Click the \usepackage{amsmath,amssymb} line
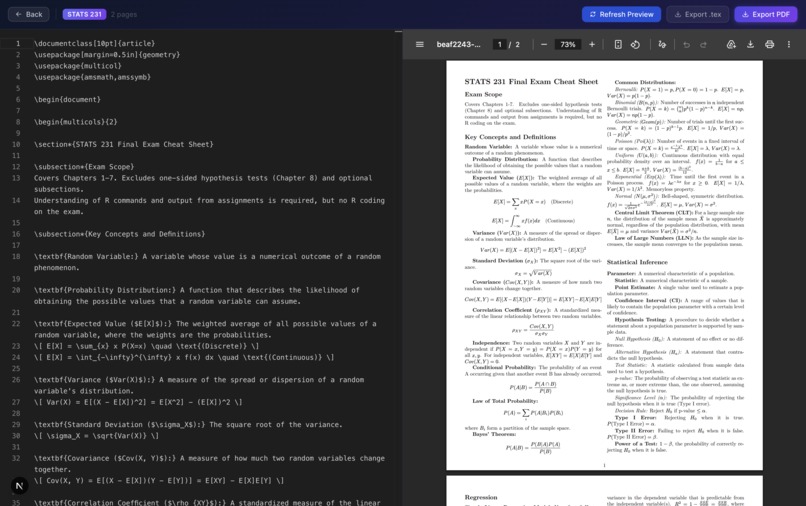This screenshot has height=506, width=806. 93,77
